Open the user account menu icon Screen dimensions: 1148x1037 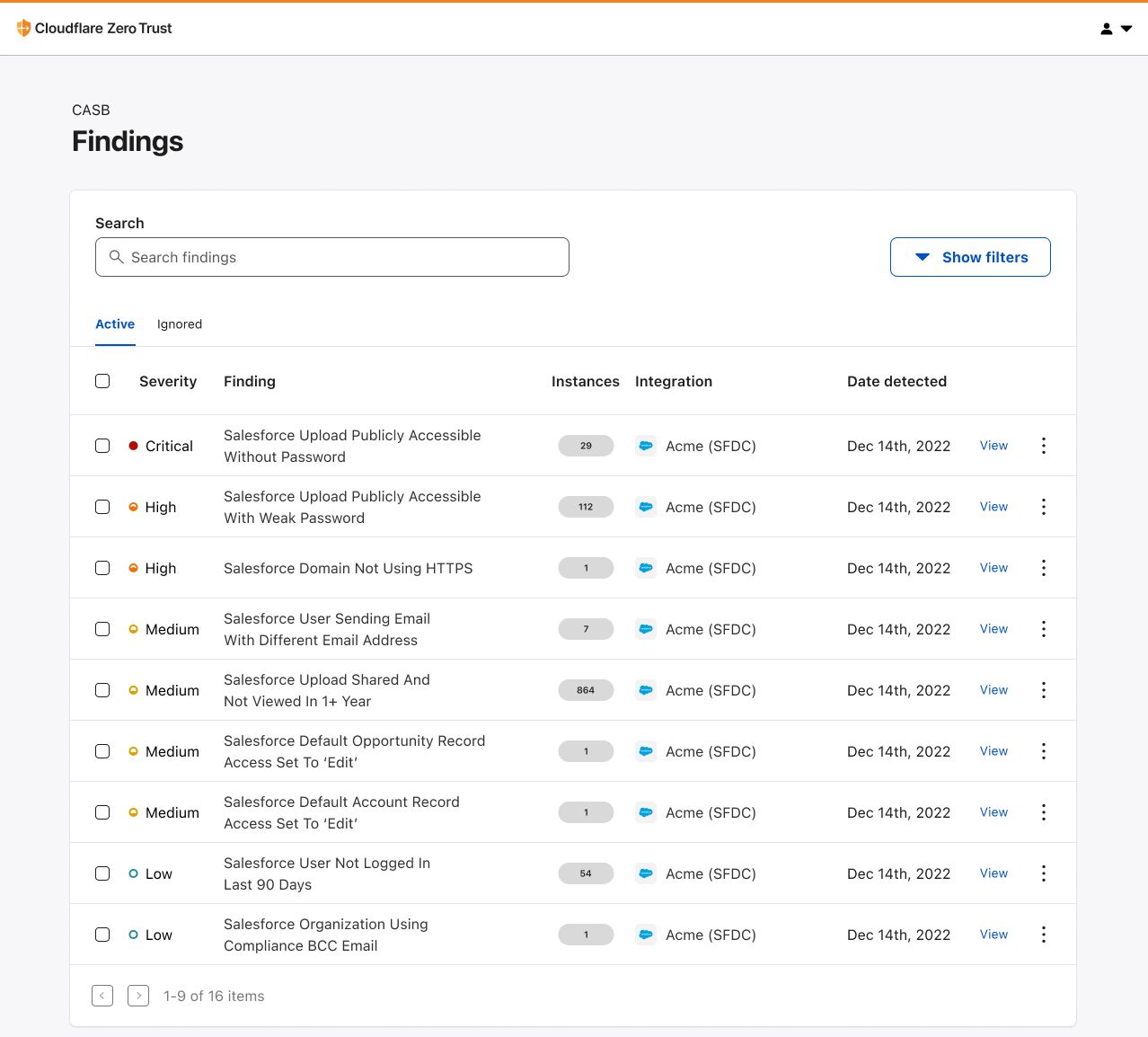coord(1116,29)
